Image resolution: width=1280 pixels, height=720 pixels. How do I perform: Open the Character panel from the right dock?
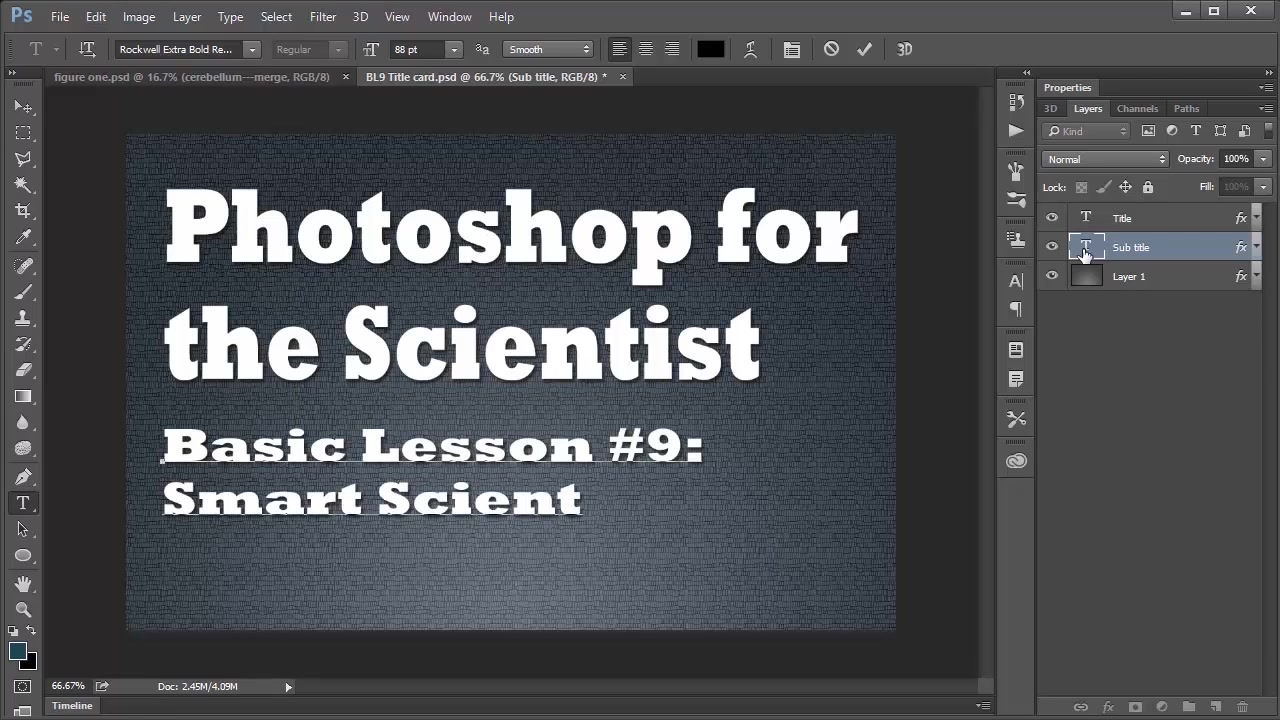[1016, 280]
